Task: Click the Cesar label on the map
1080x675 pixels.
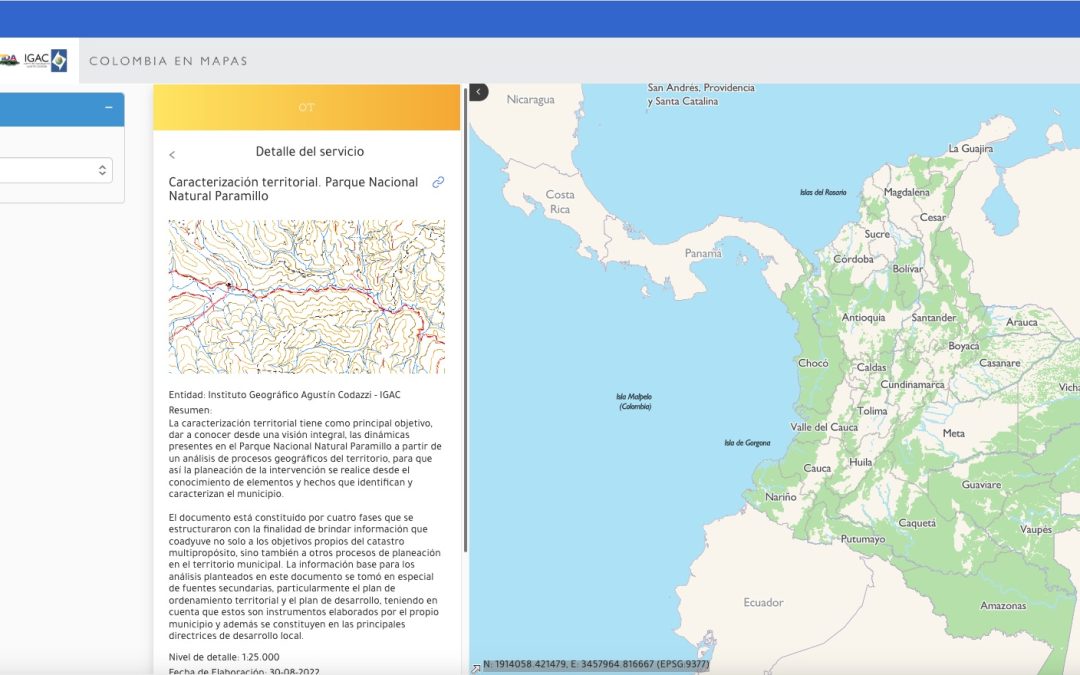Action: coord(933,218)
